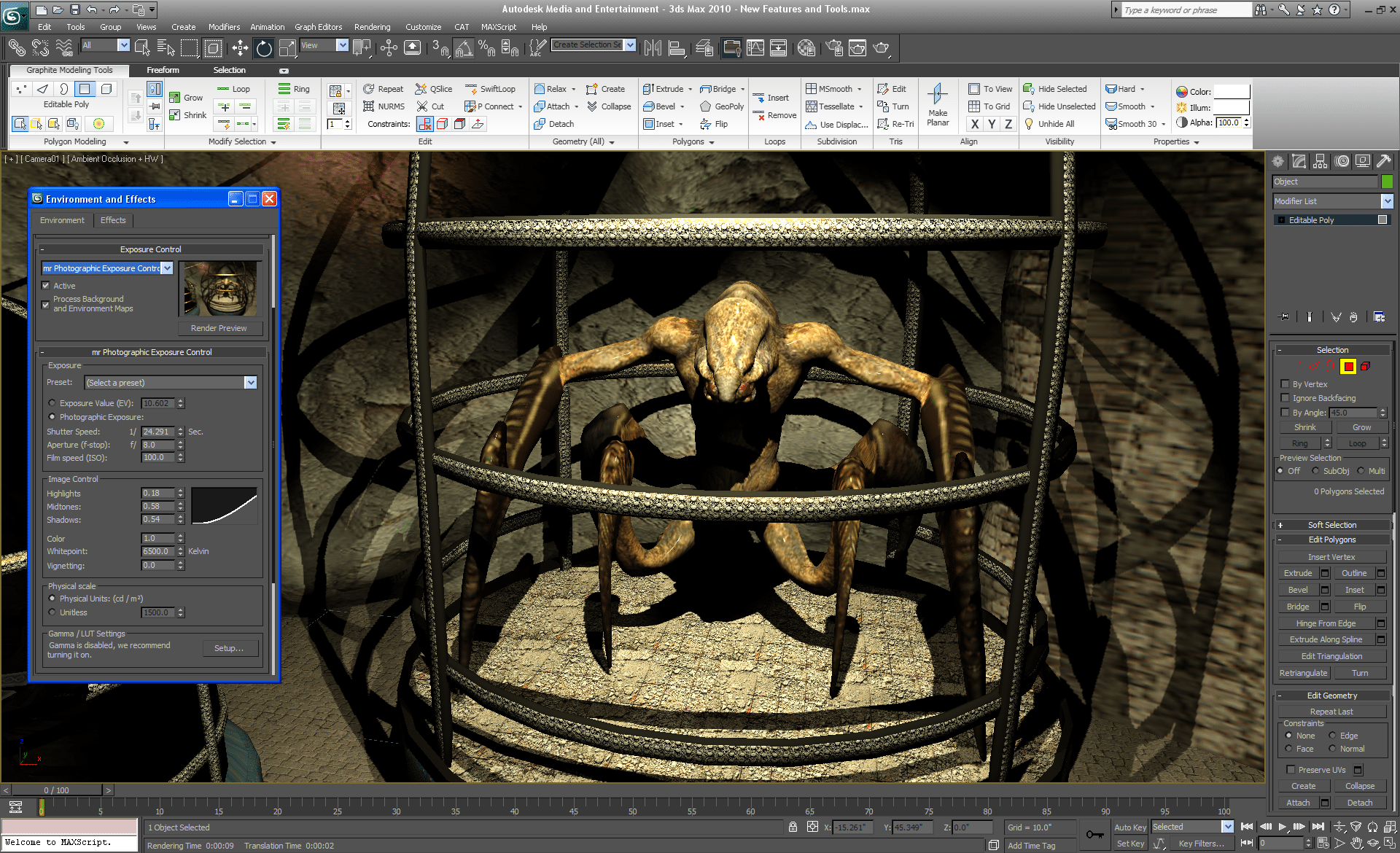This screenshot has width=1400, height=853.
Task: Click the Shutter Speed input field
Action: click(155, 431)
